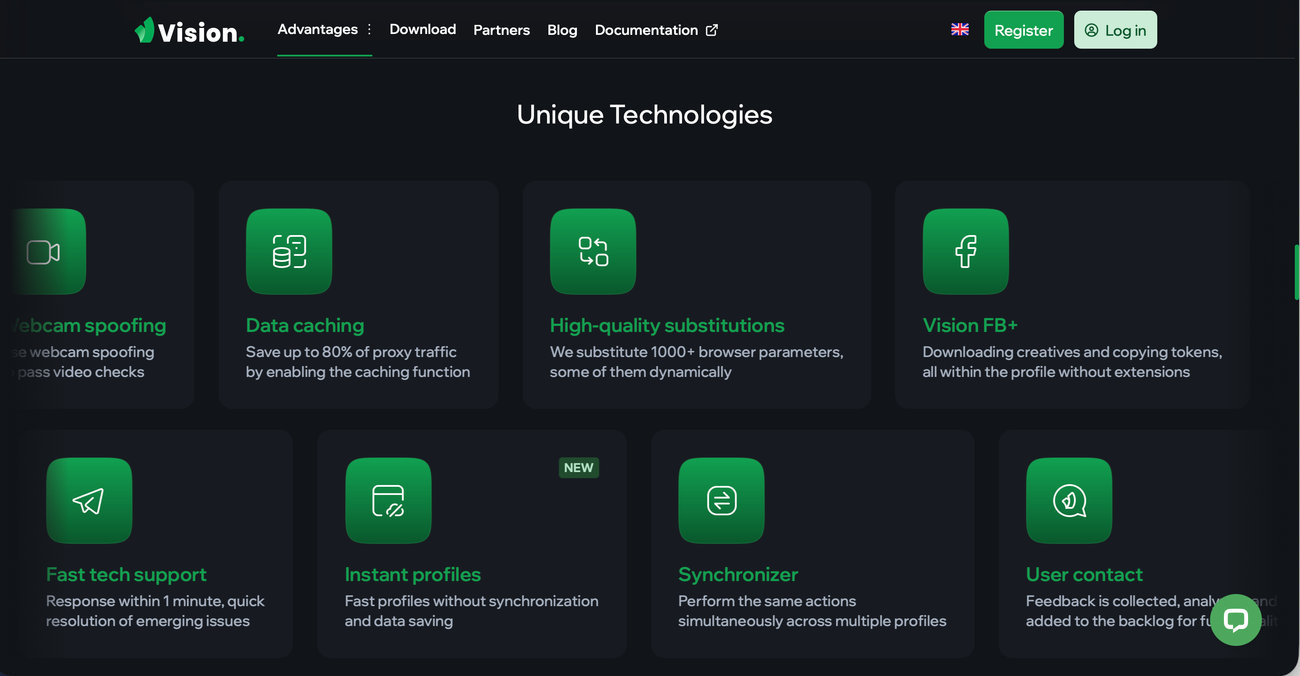Viewport: 1300px width, 676px height.
Task: Click the Vision logo in header
Action: tap(189, 31)
